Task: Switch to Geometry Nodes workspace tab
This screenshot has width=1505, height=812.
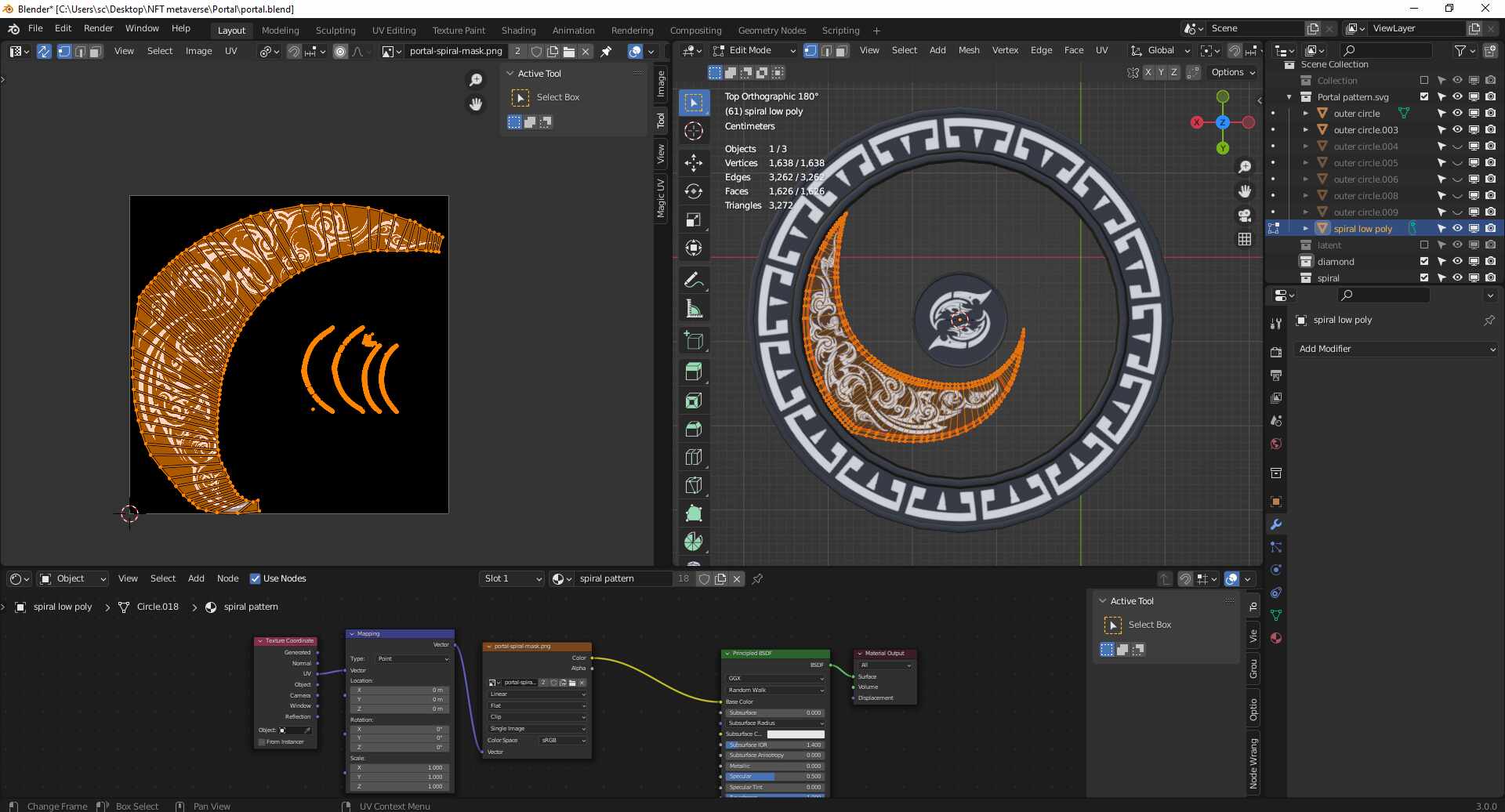Action: point(772,31)
